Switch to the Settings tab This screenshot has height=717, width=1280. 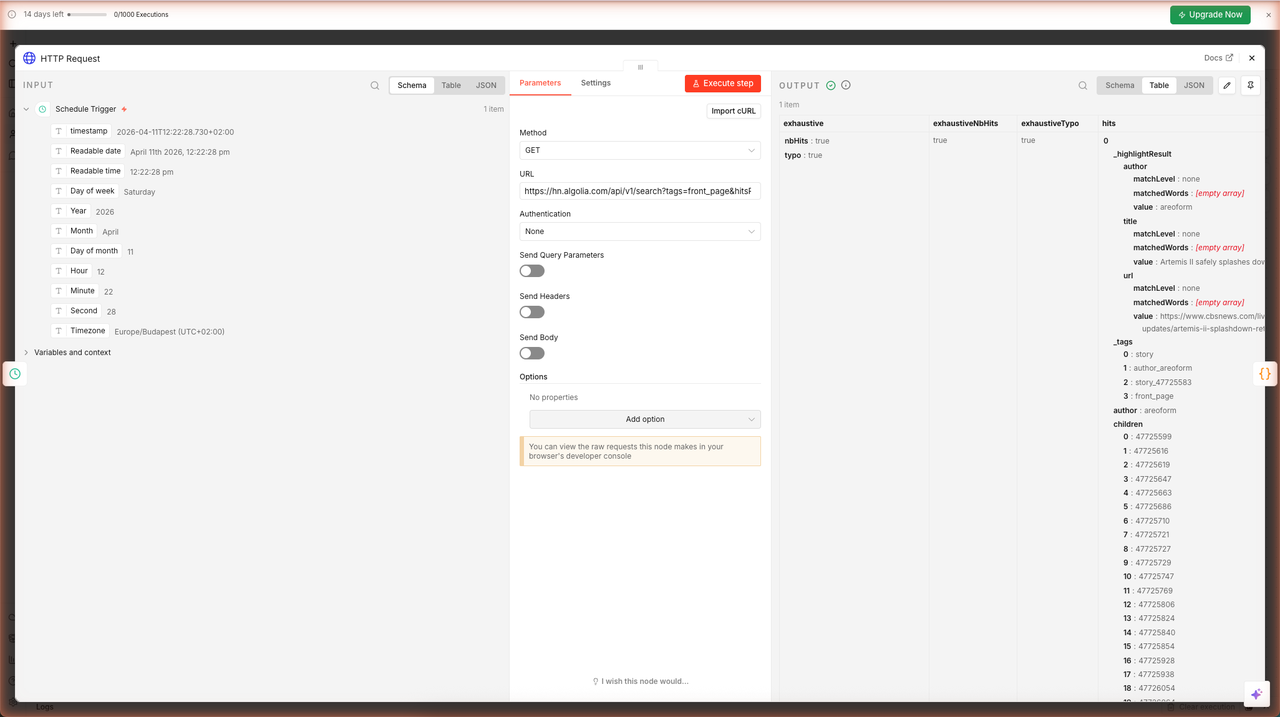coord(596,83)
